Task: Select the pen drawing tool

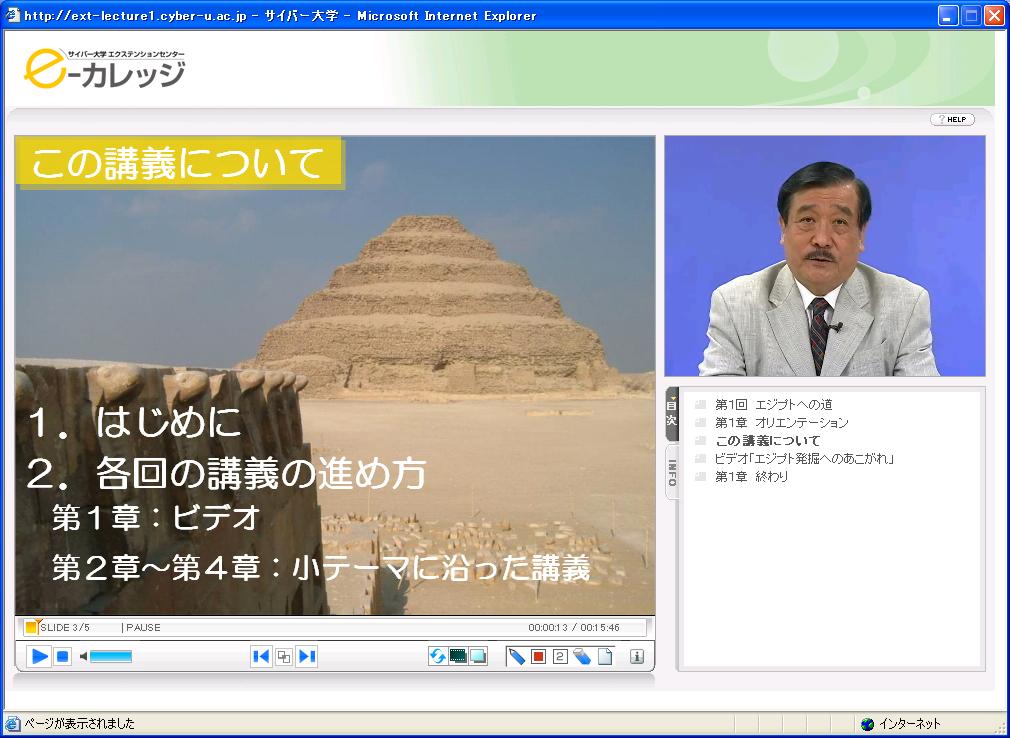Action: pos(517,656)
